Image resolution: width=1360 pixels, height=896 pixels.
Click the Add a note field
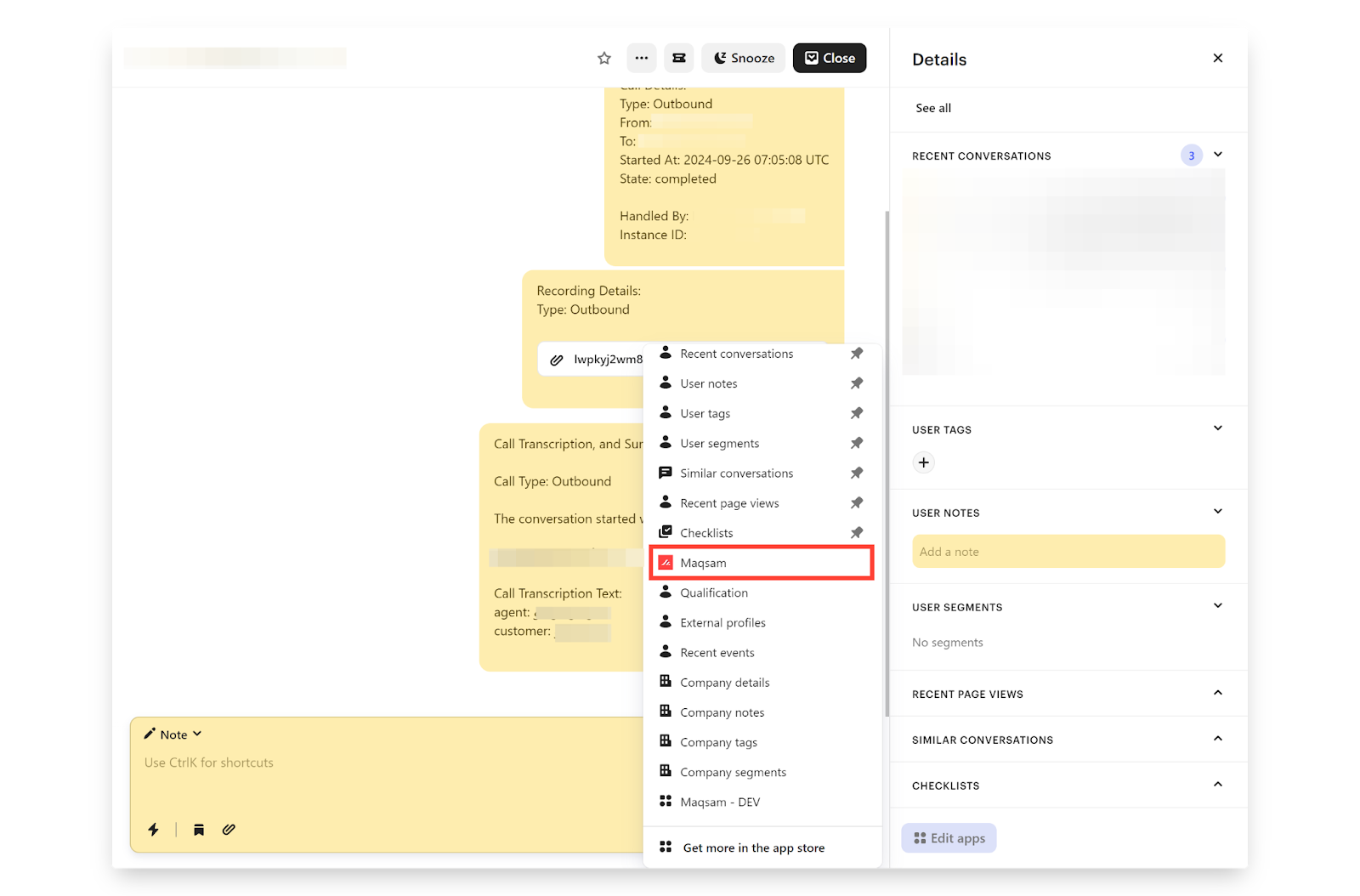click(x=1068, y=552)
